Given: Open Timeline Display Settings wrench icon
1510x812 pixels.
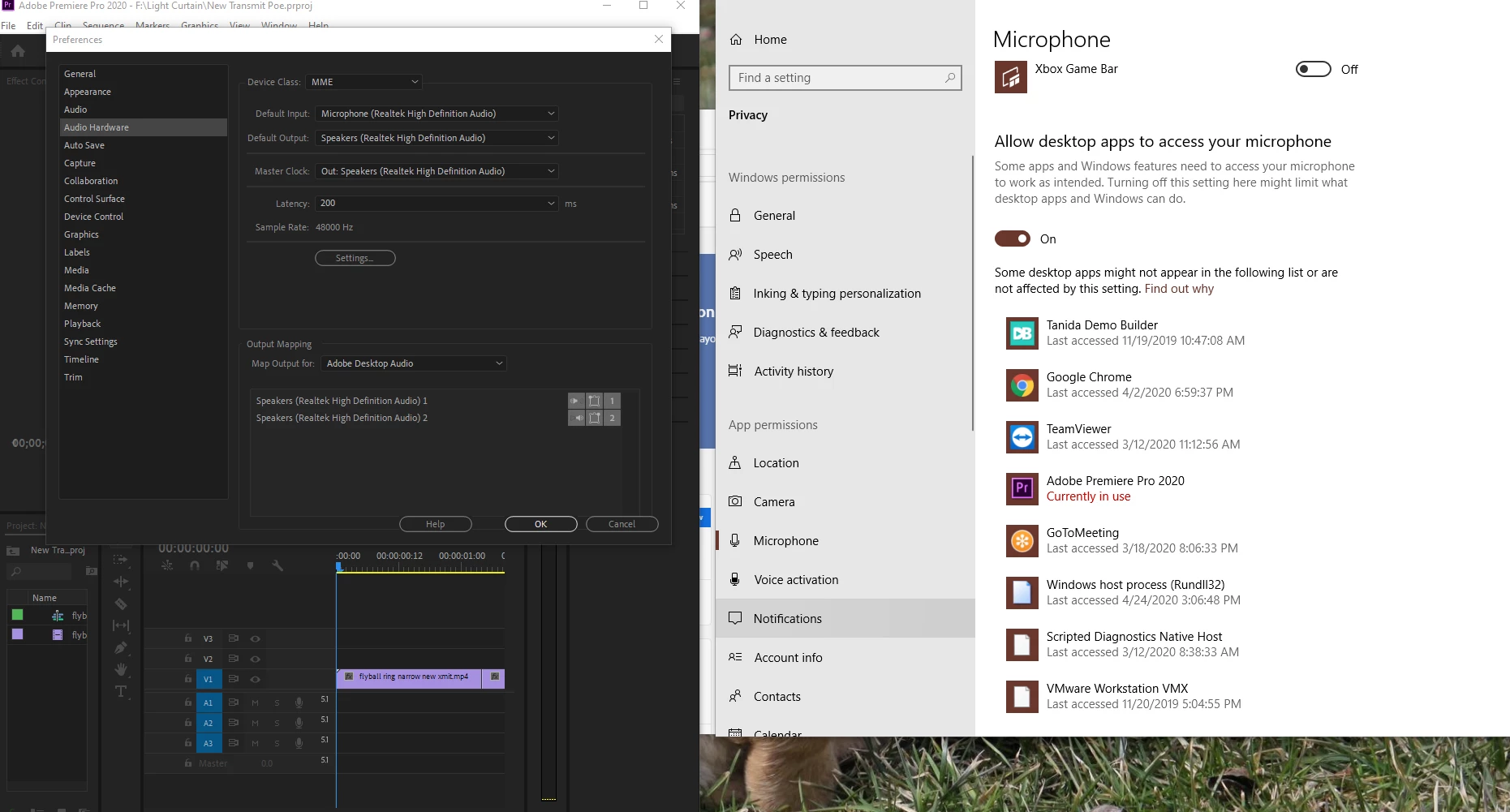Looking at the screenshot, I should 277,565.
